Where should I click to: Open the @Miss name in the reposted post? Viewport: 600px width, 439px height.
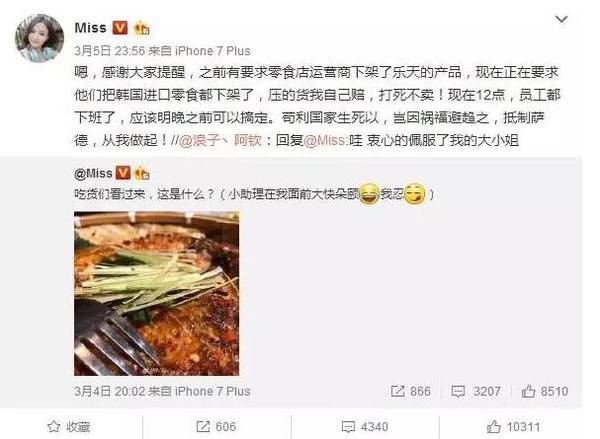93,174
